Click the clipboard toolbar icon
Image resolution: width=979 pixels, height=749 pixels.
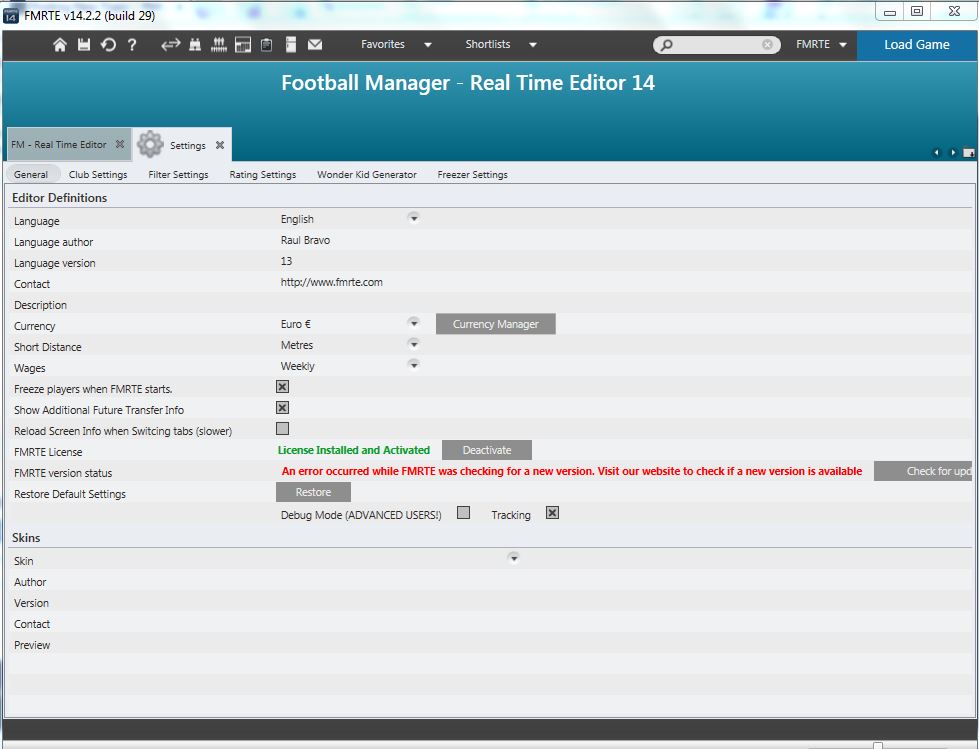[x=267, y=44]
